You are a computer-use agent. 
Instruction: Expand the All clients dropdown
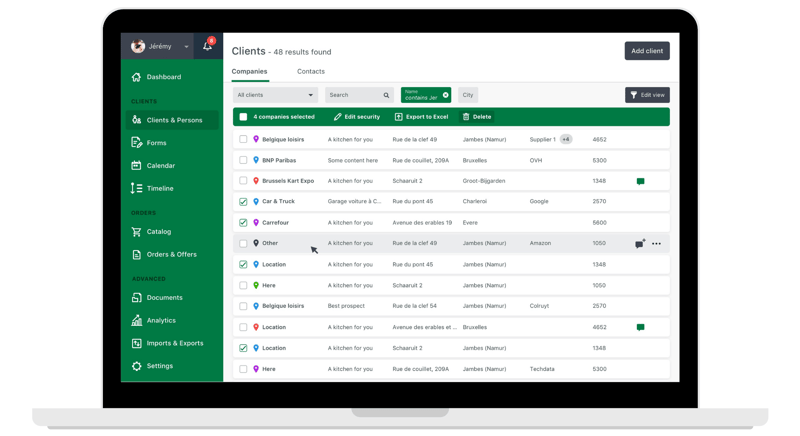[275, 95]
